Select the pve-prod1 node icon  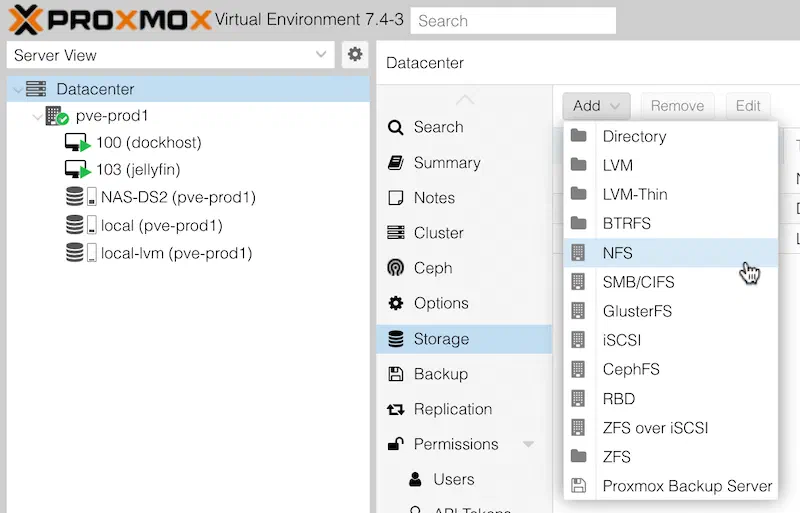click(56, 115)
